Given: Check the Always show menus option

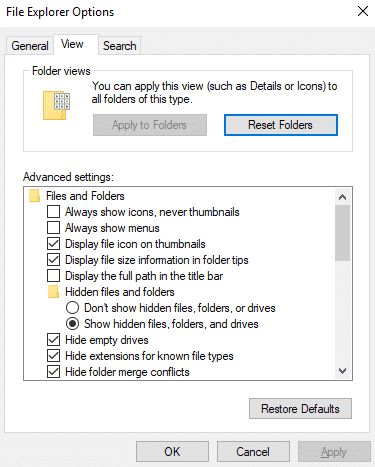Looking at the screenshot, I should [53, 228].
